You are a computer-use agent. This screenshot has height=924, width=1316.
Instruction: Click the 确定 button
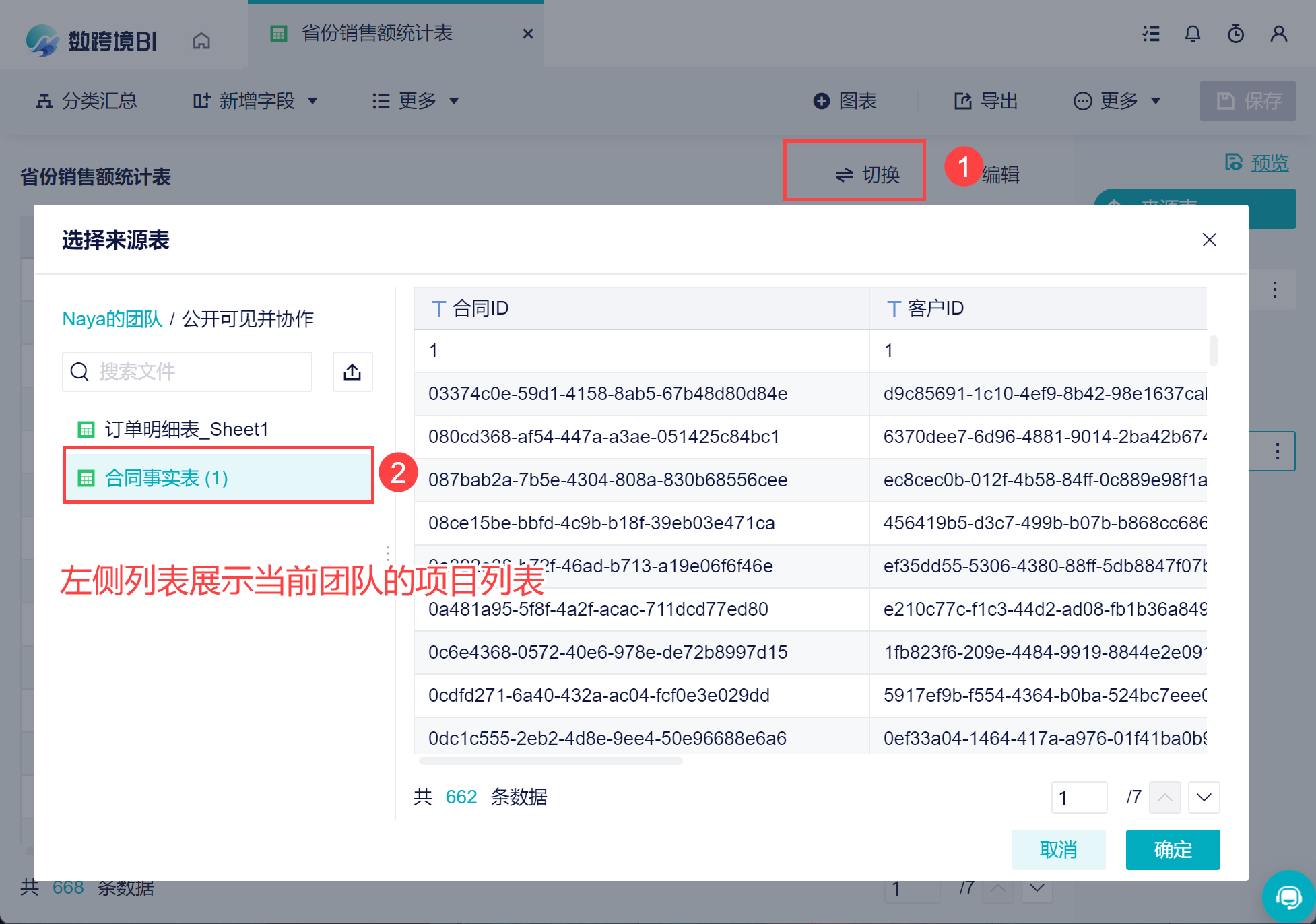point(1172,849)
